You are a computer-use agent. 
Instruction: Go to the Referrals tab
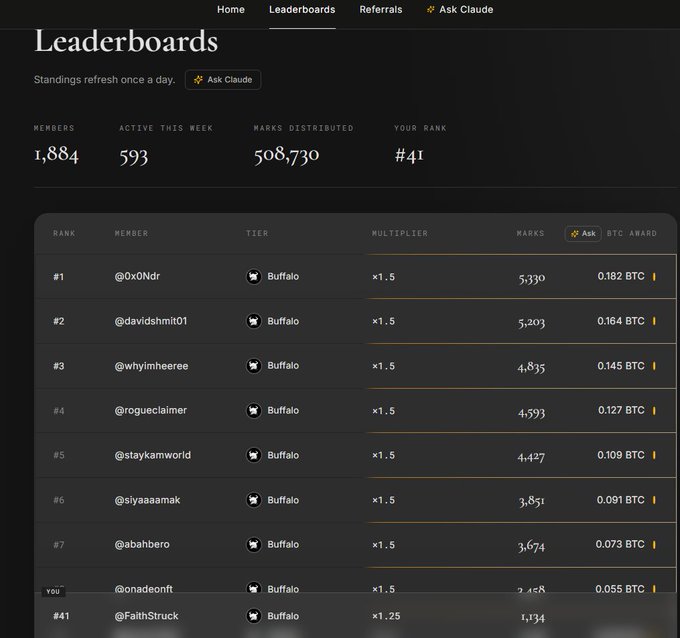pyautogui.click(x=381, y=10)
